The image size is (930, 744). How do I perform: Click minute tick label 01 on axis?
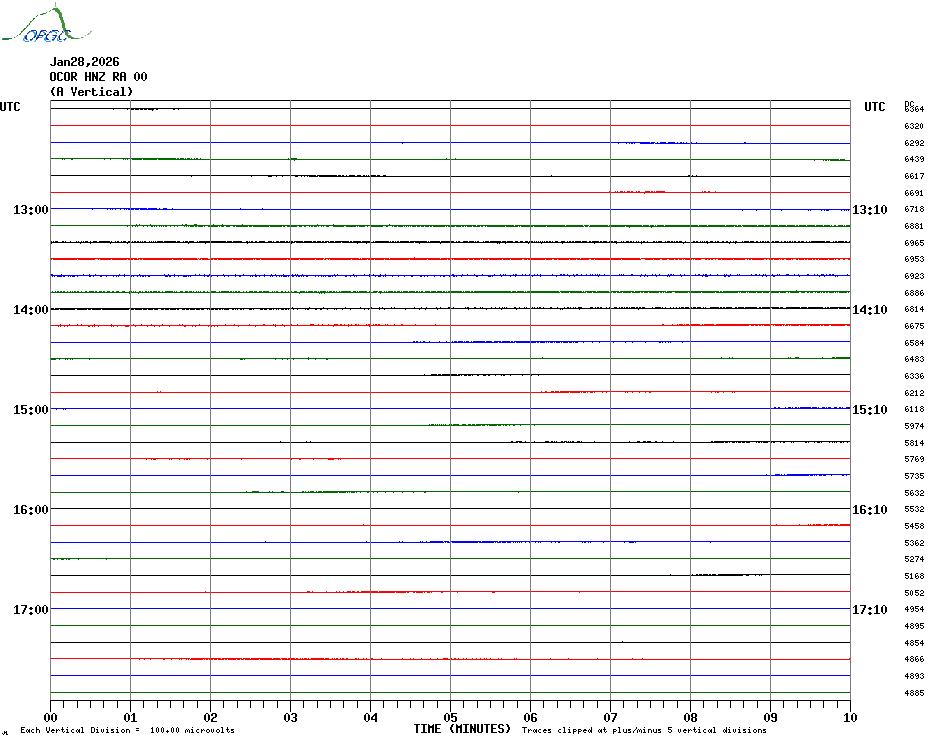point(130,718)
